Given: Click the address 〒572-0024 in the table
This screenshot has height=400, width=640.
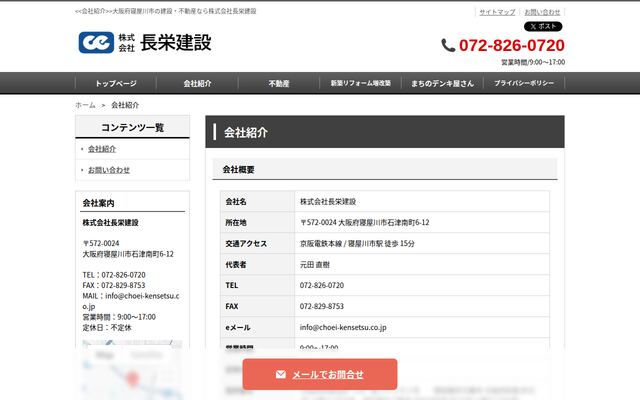Looking at the screenshot, I should 364,222.
